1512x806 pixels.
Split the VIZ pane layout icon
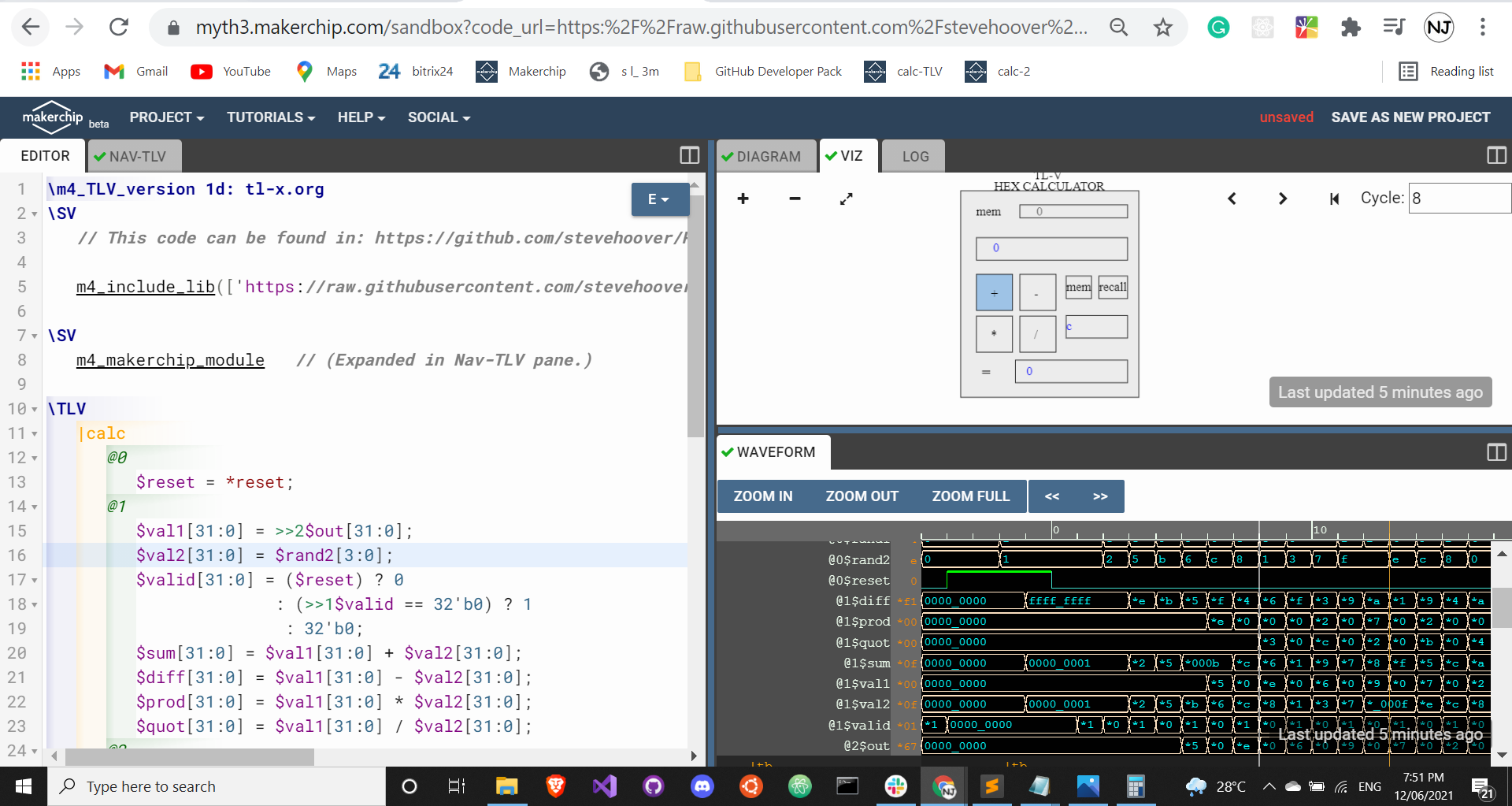(x=1496, y=155)
